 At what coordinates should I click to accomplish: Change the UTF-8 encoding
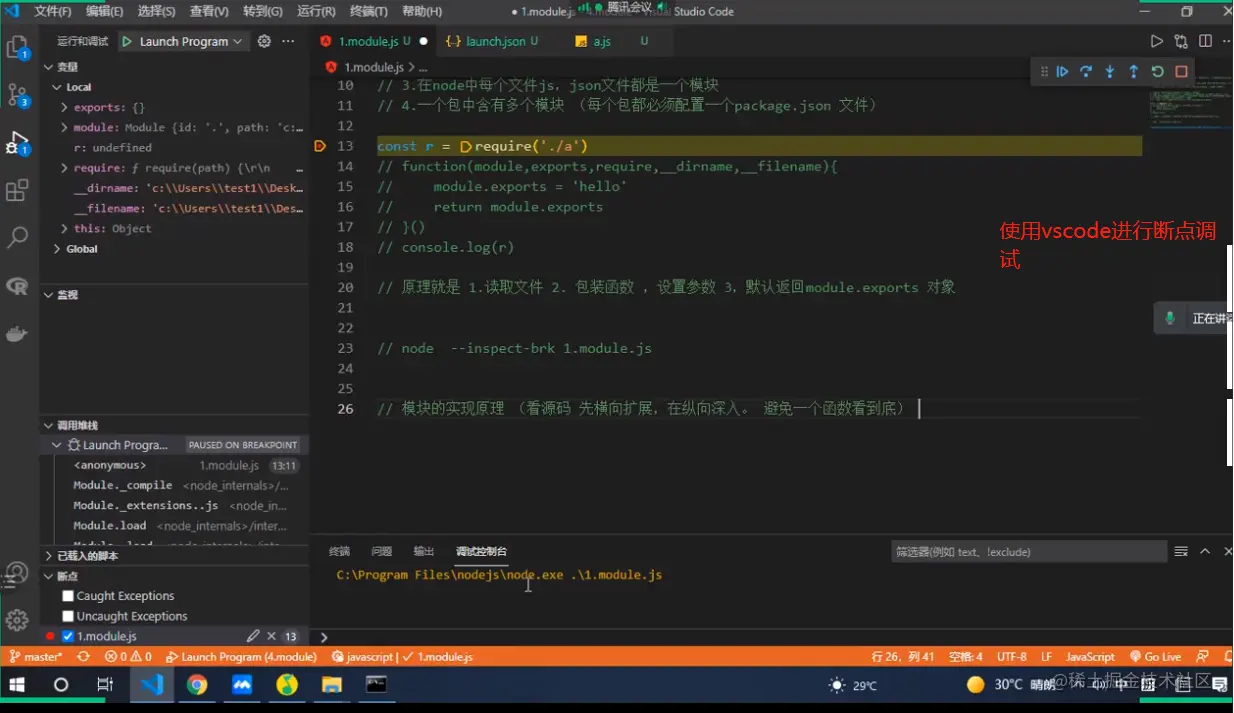pyautogui.click(x=1012, y=657)
